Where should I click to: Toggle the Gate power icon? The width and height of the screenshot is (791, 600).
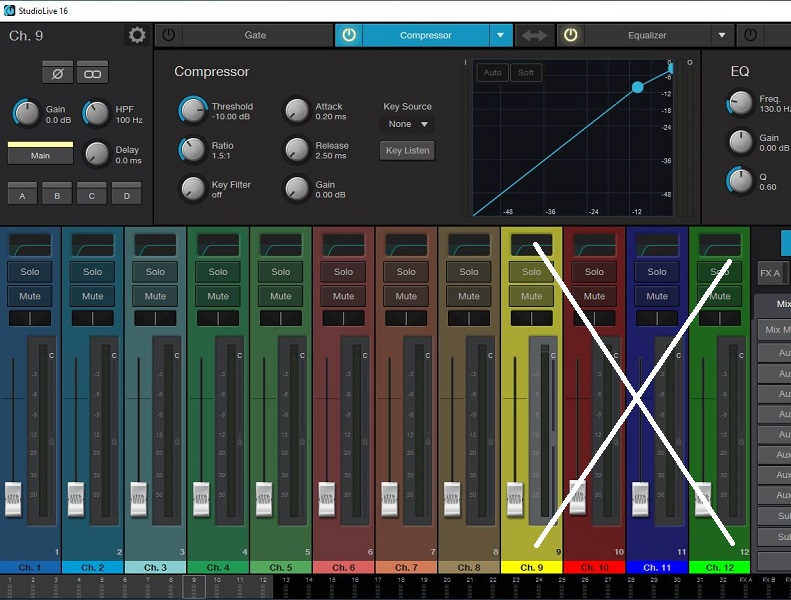click(x=168, y=35)
